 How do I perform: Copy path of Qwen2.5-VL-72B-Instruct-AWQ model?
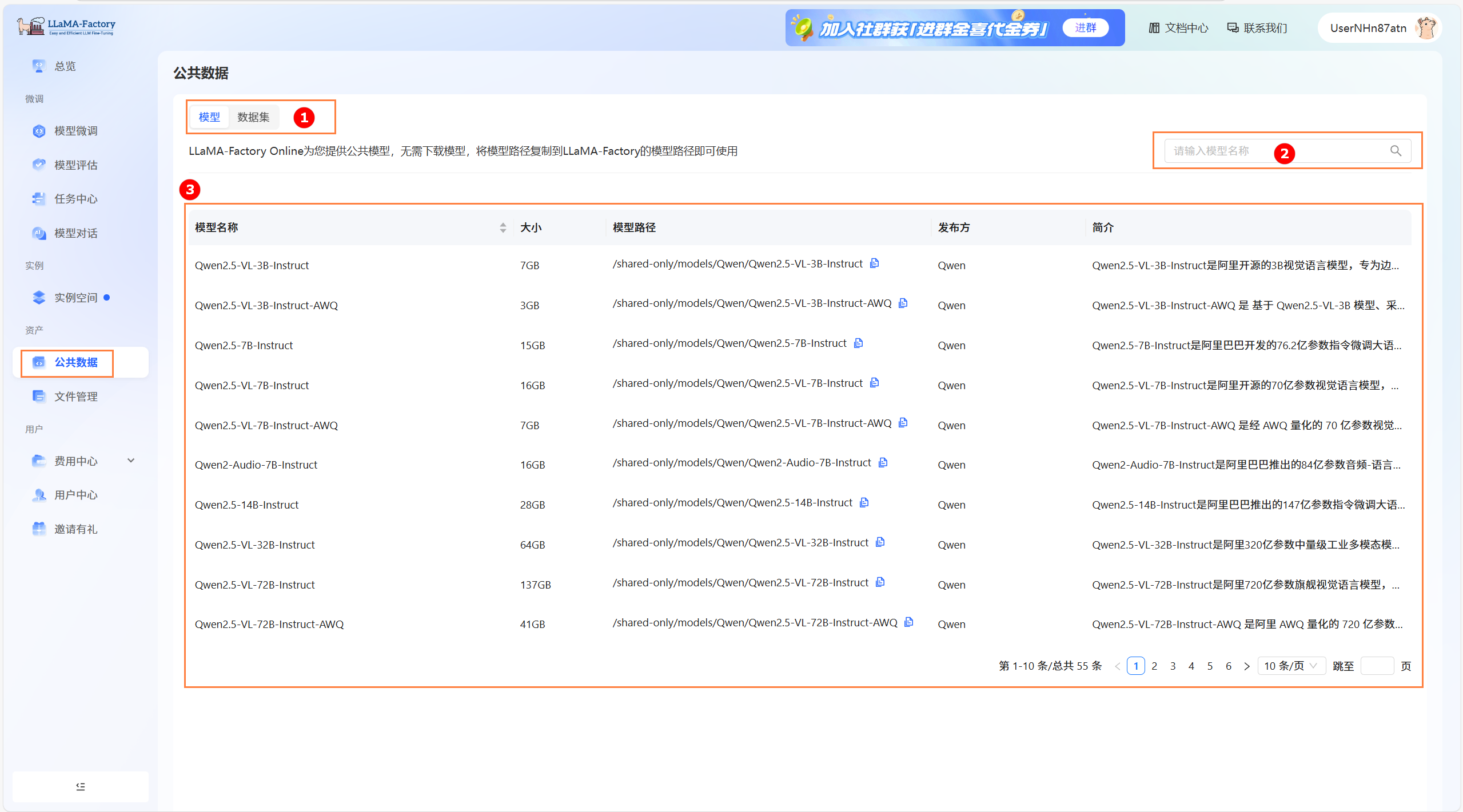pyautogui.click(x=908, y=622)
